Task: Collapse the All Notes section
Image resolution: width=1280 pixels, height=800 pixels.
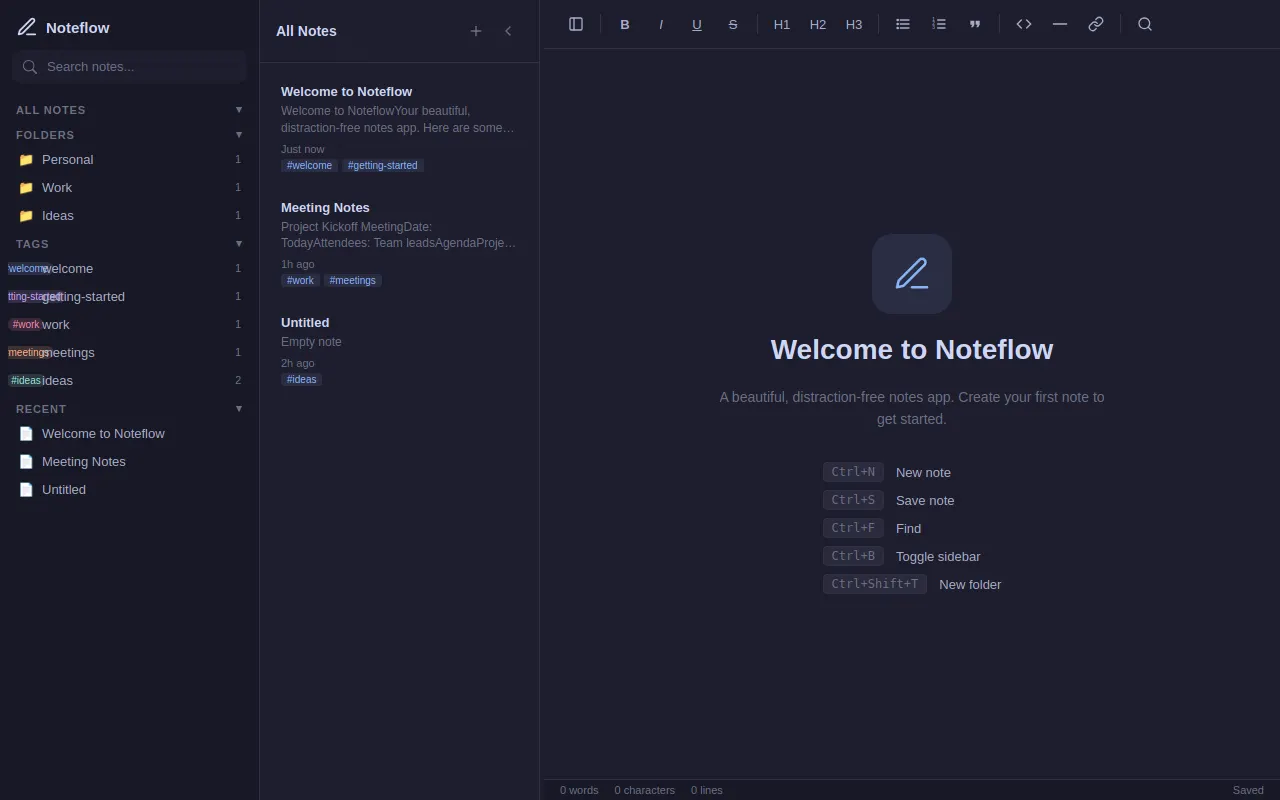Action: click(x=239, y=110)
